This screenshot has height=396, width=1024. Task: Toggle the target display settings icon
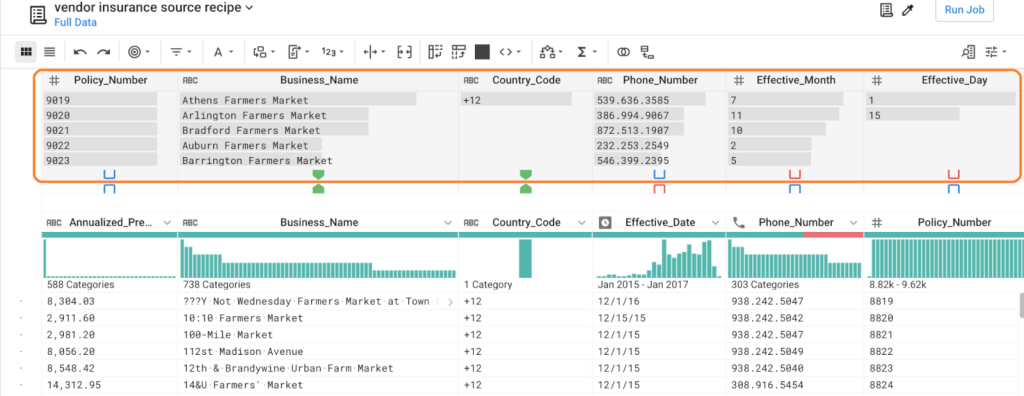(997, 52)
